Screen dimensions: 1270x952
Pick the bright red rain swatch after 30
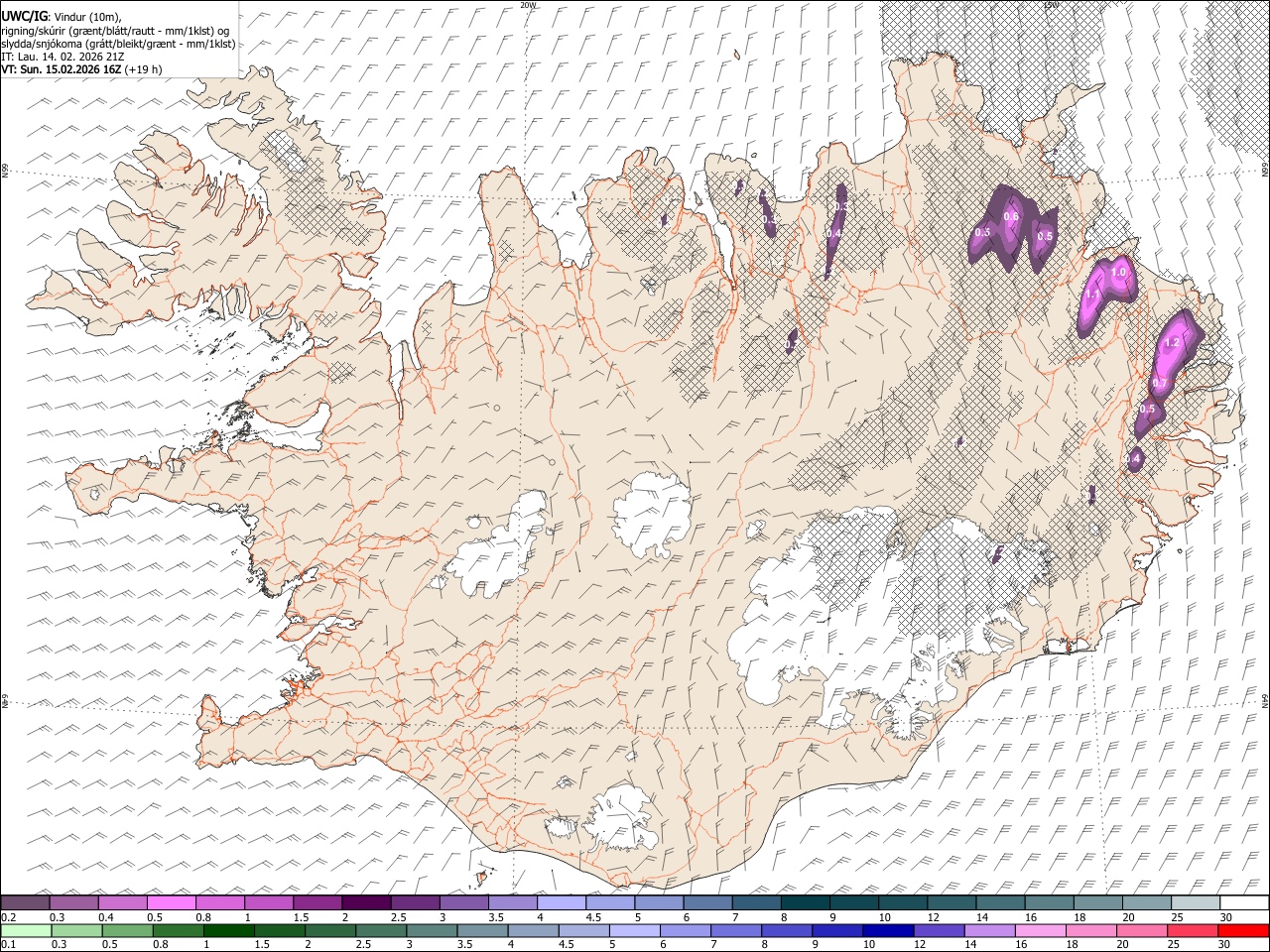pyautogui.click(x=1243, y=930)
